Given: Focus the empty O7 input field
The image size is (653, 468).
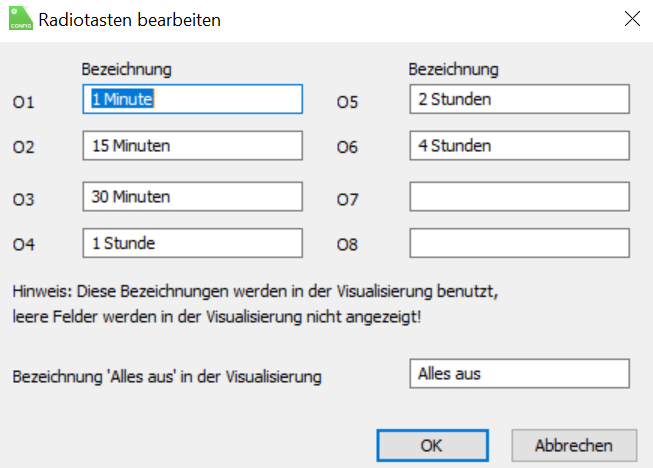Looking at the screenshot, I should click(519, 197).
